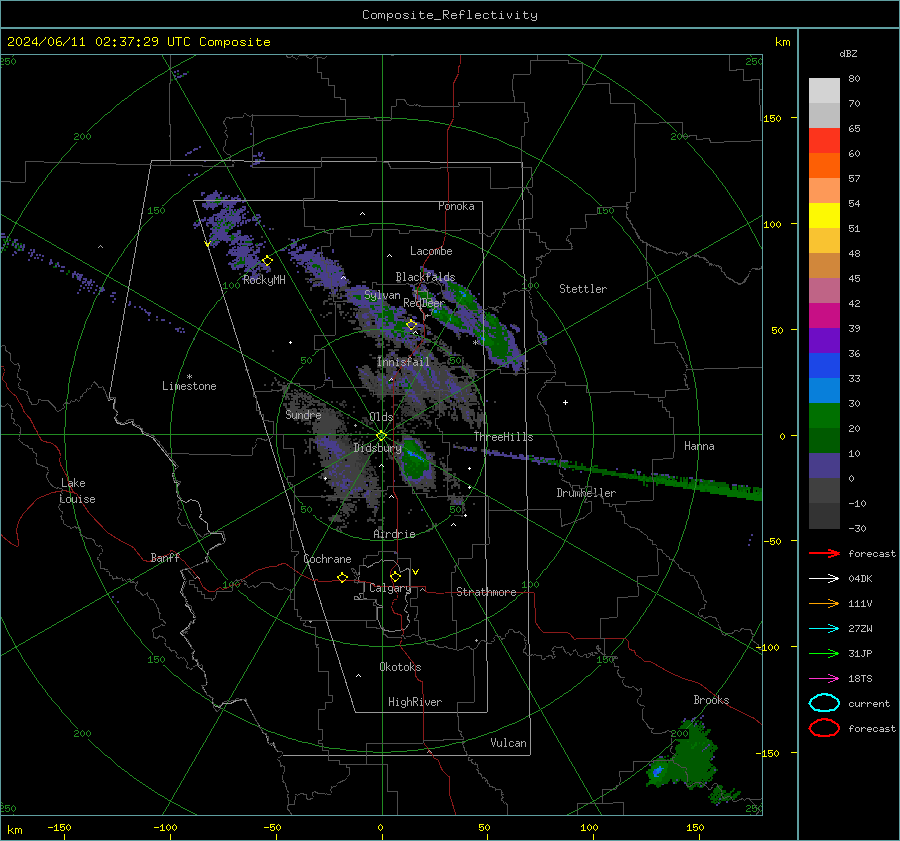Click the Hanna label
This screenshot has height=841, width=900.
699,446
